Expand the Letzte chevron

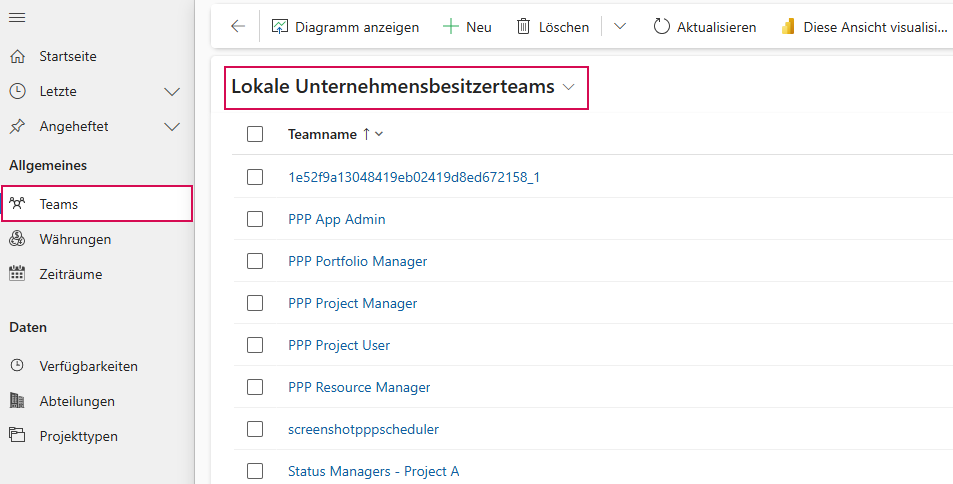173,92
